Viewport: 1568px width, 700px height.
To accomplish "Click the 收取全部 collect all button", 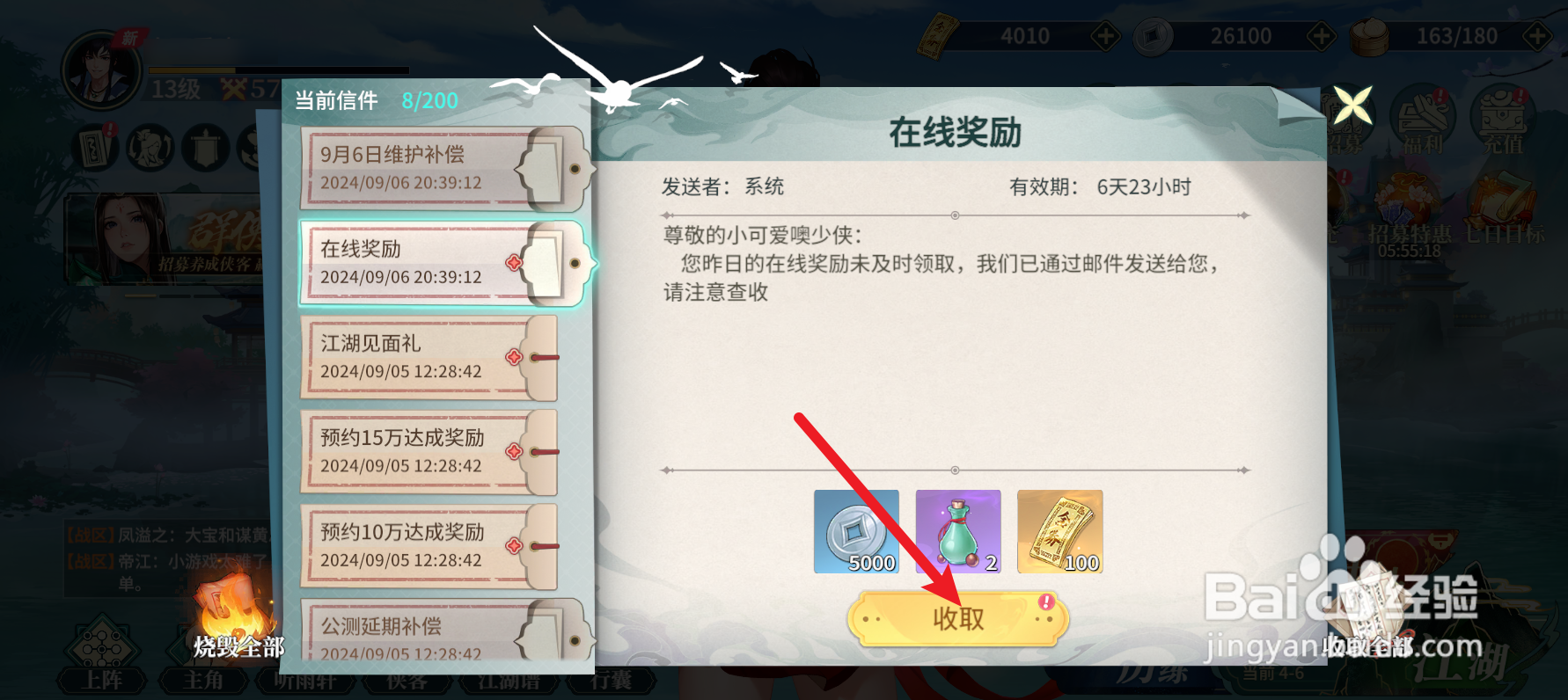I will tap(1369, 616).
